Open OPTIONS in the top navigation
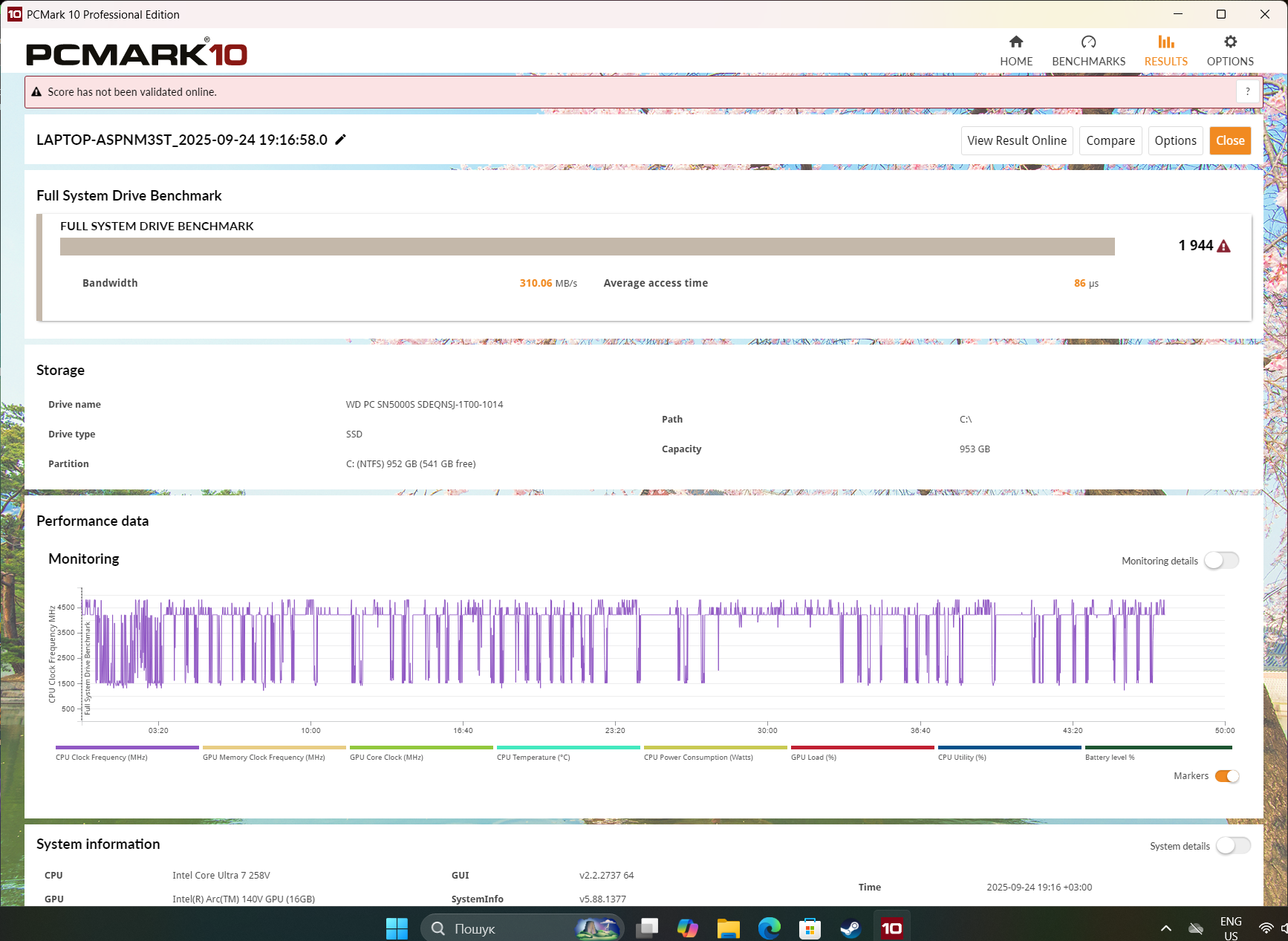This screenshot has width=1288, height=941. tap(1230, 51)
